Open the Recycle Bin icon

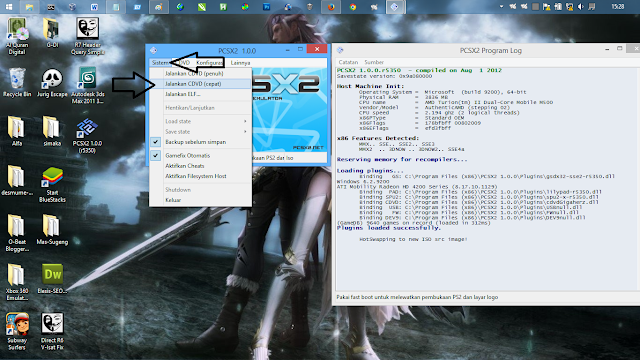coord(17,82)
